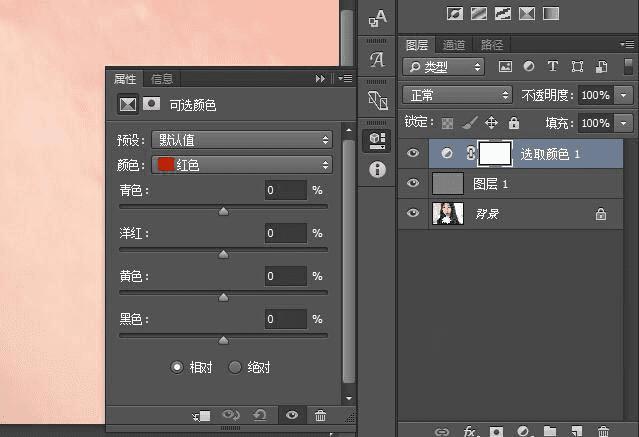Open the 填充 slider arrow

click(624, 123)
